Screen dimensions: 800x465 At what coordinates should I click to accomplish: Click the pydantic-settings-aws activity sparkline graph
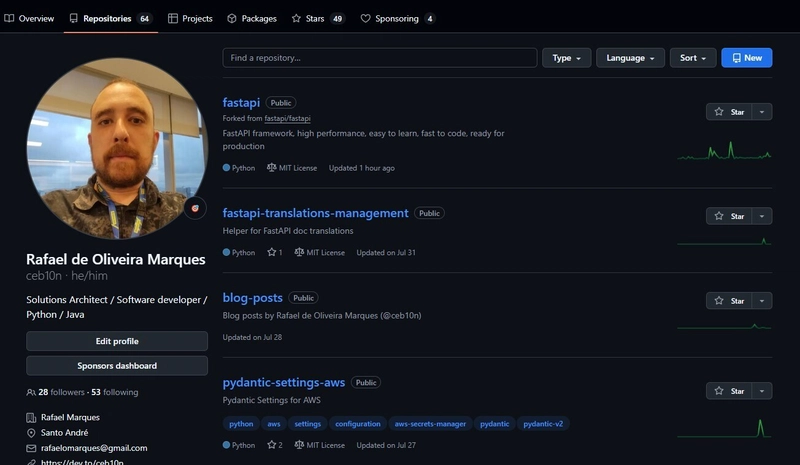coord(724,428)
